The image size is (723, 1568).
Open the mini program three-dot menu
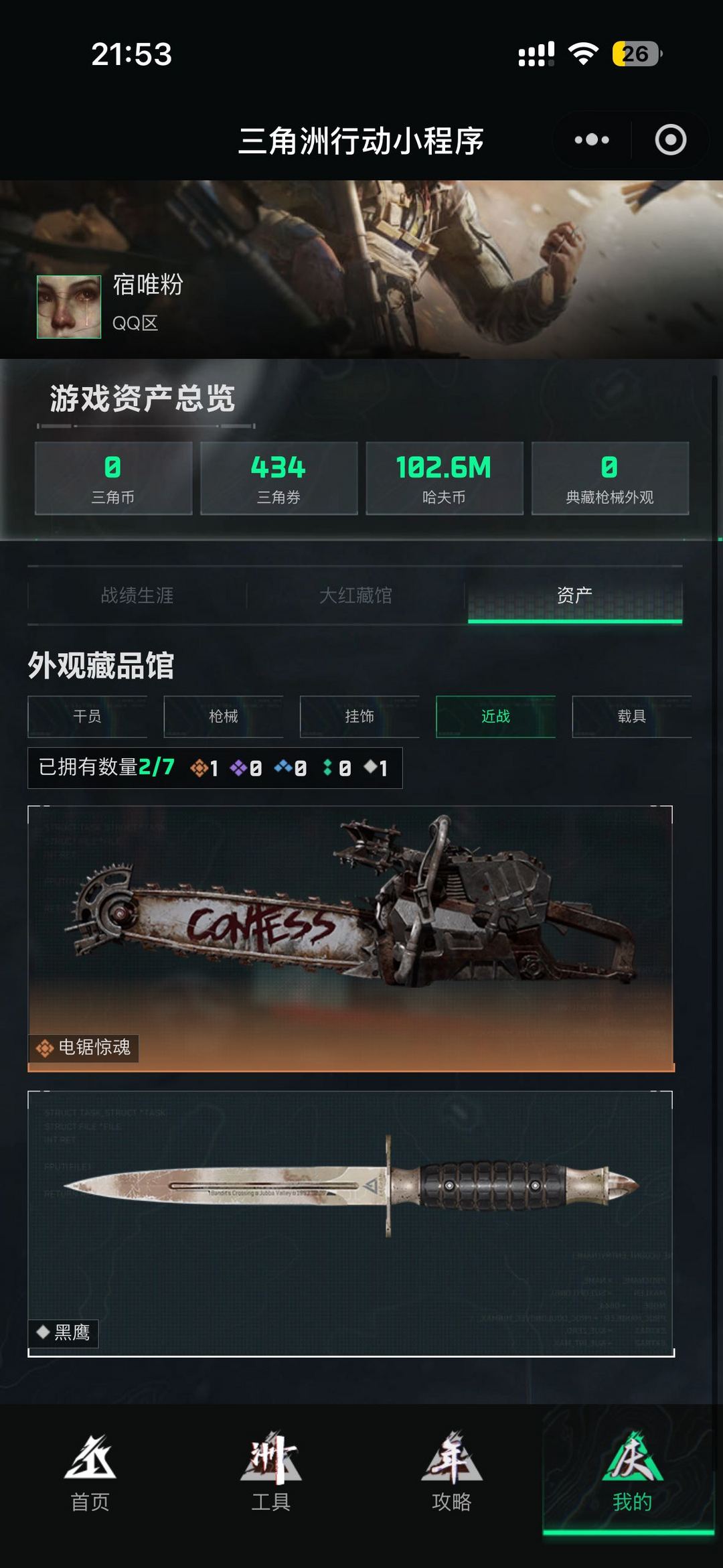tap(592, 140)
